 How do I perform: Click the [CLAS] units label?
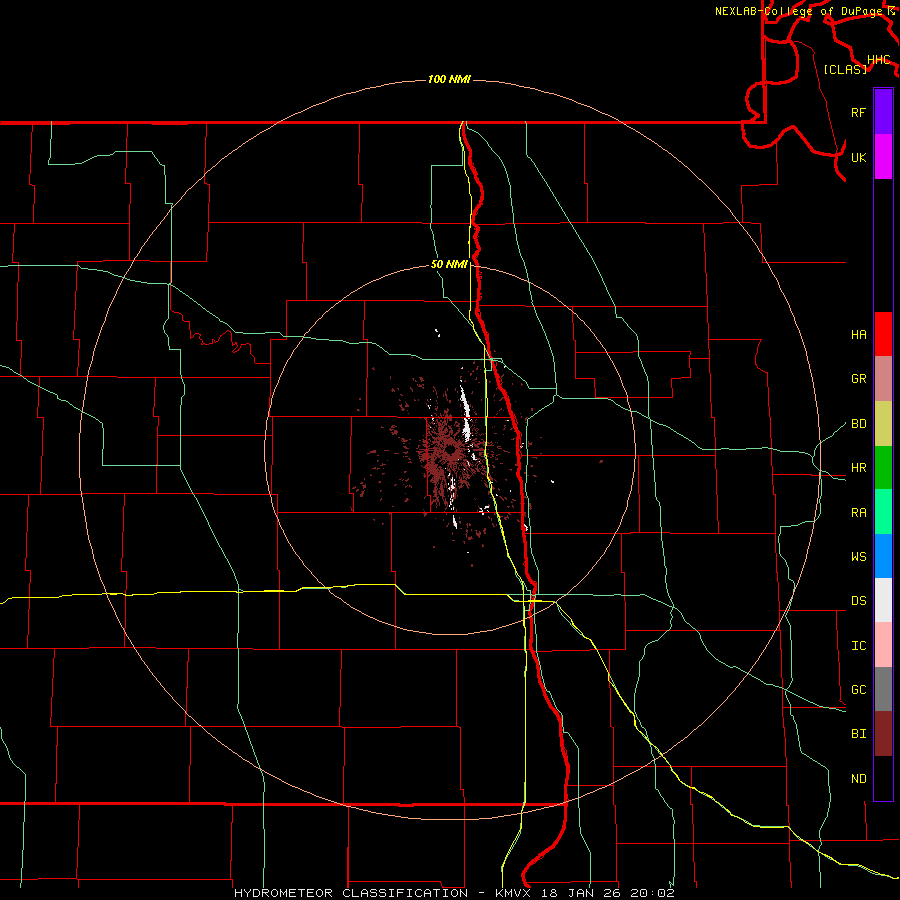pos(845,69)
